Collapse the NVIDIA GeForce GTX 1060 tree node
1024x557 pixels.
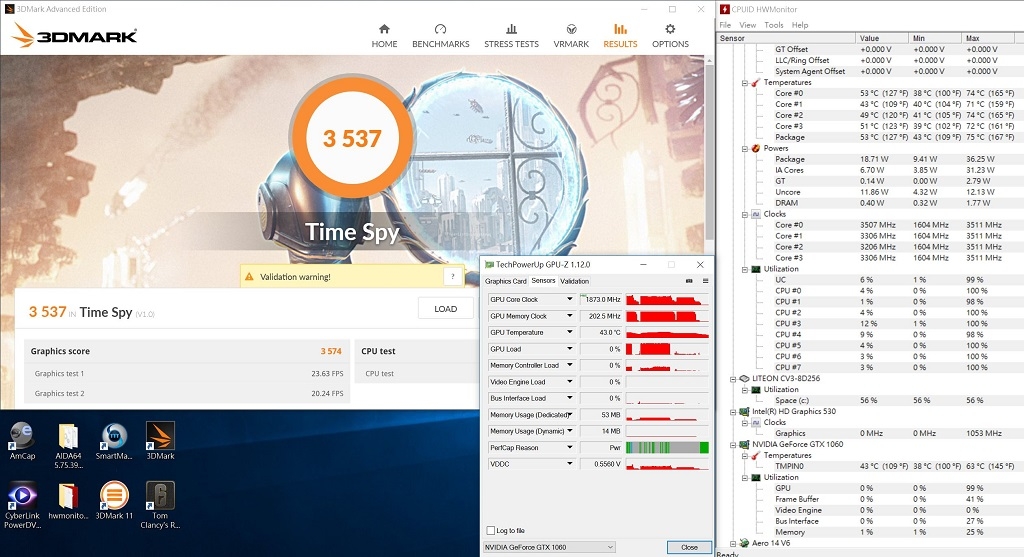point(733,445)
